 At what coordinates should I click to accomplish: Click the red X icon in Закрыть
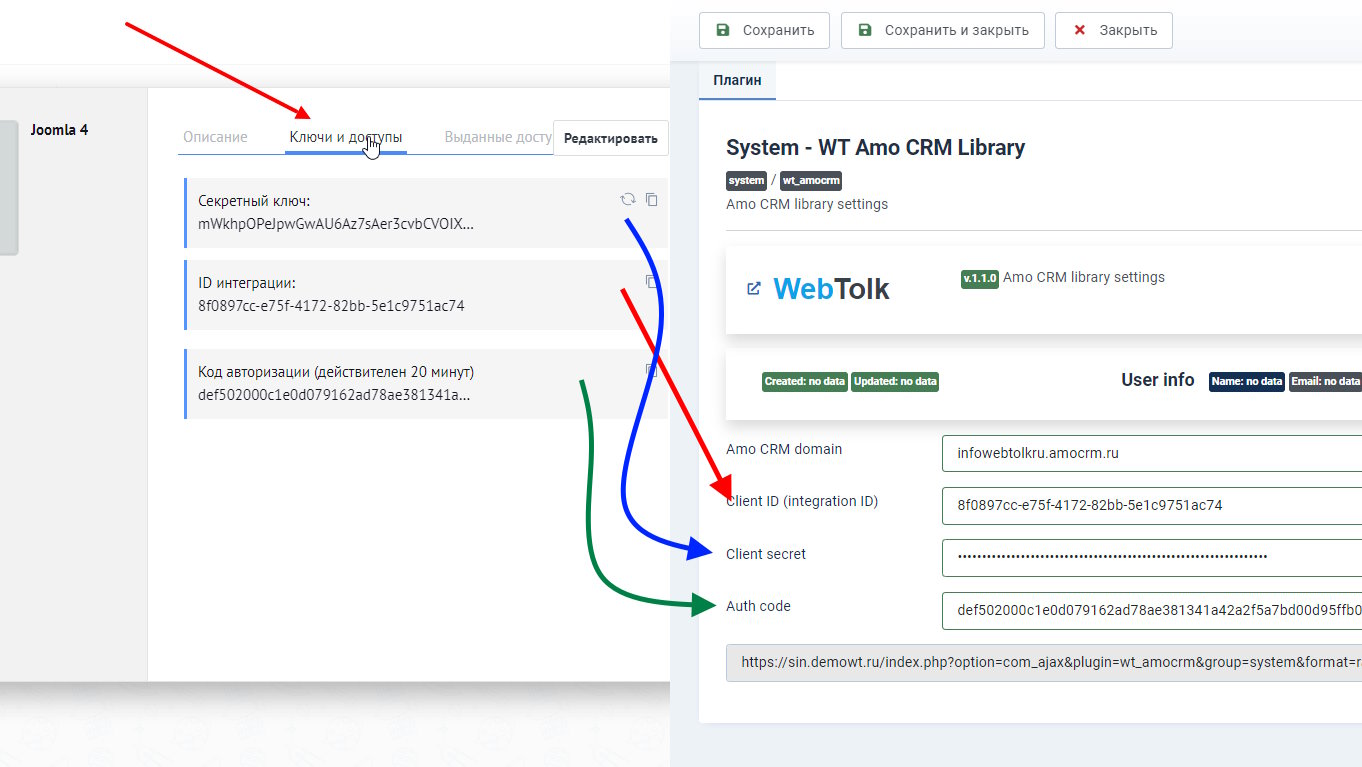click(1079, 30)
